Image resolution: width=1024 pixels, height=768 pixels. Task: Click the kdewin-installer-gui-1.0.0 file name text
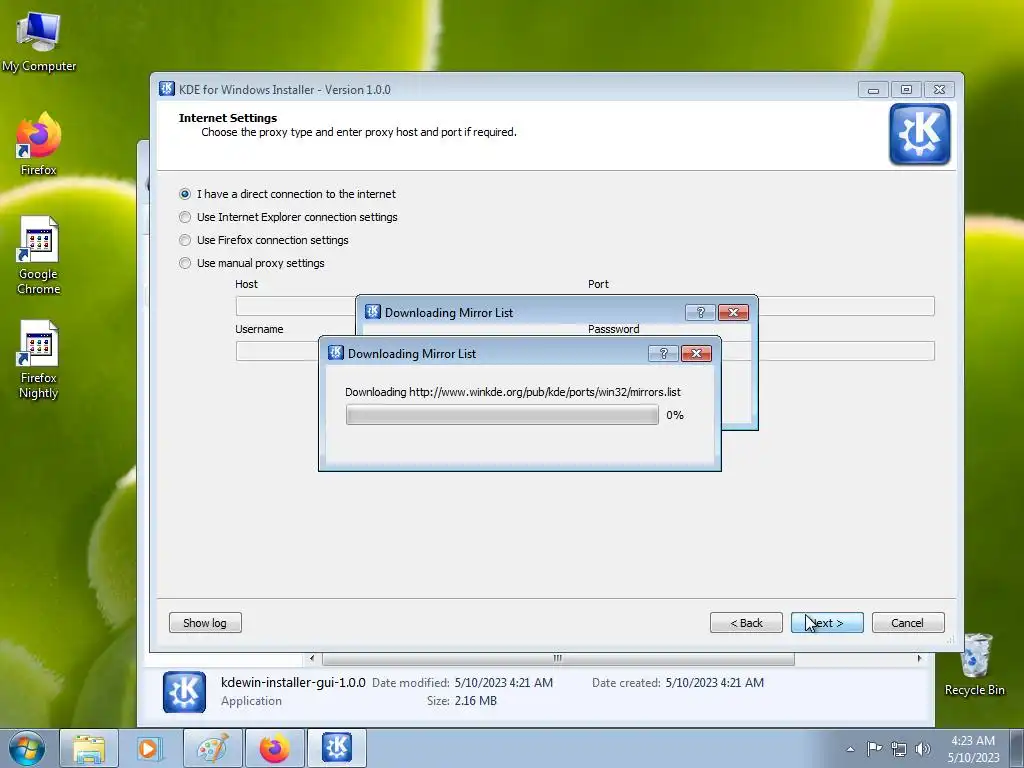point(293,682)
